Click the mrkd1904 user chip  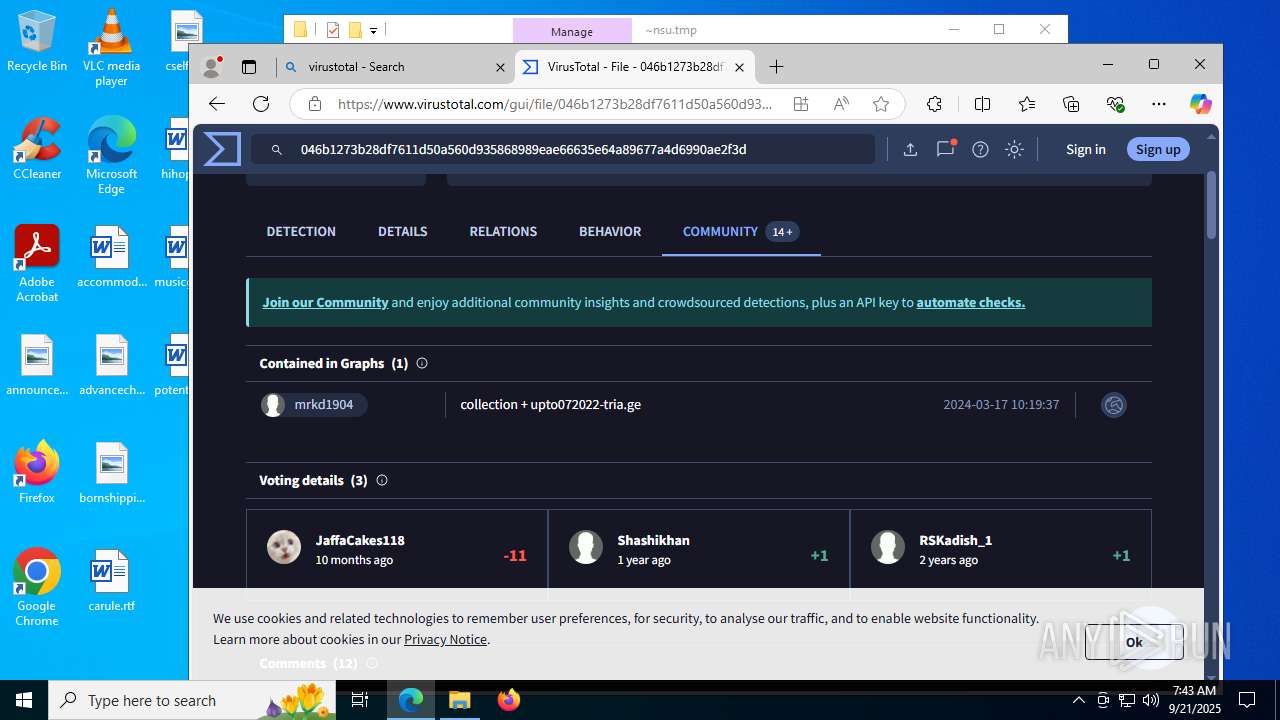point(313,405)
